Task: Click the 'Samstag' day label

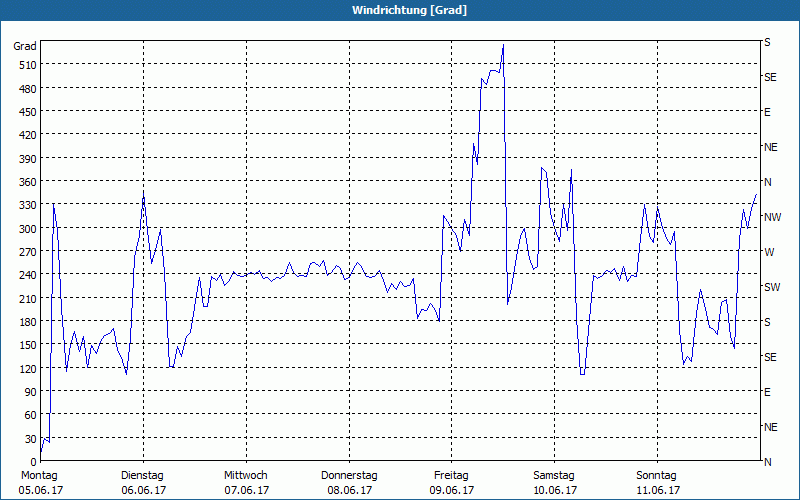Action: click(x=554, y=476)
